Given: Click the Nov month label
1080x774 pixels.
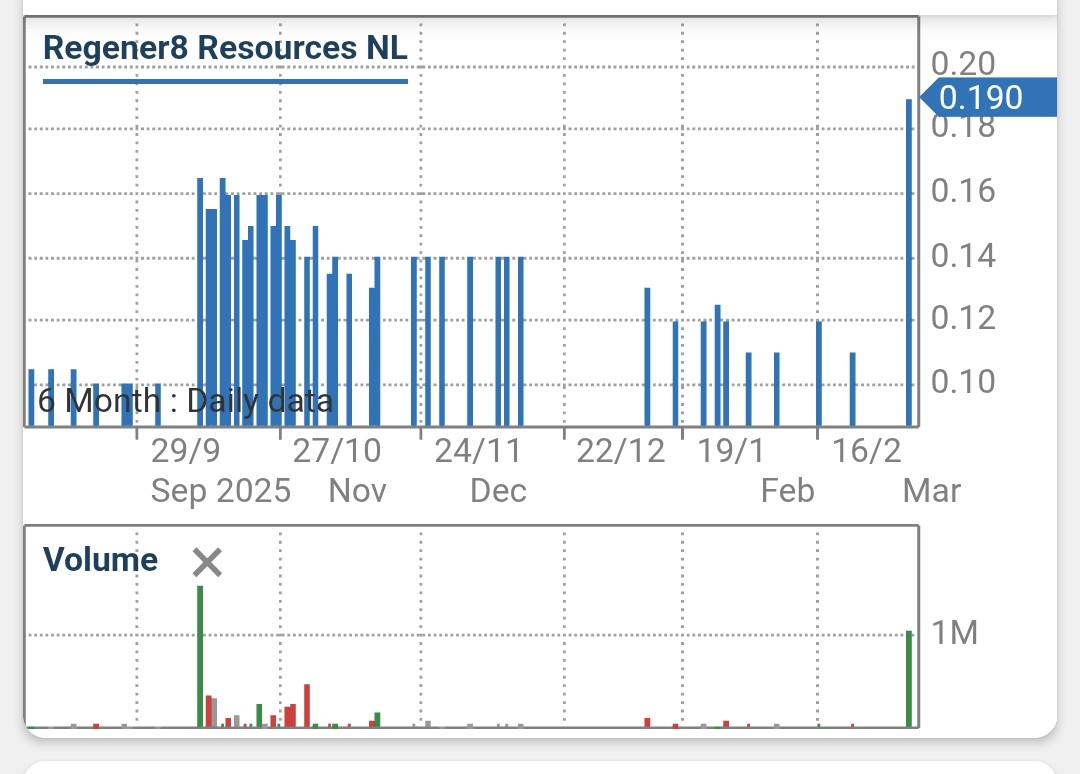Looking at the screenshot, I should click(x=357, y=491).
